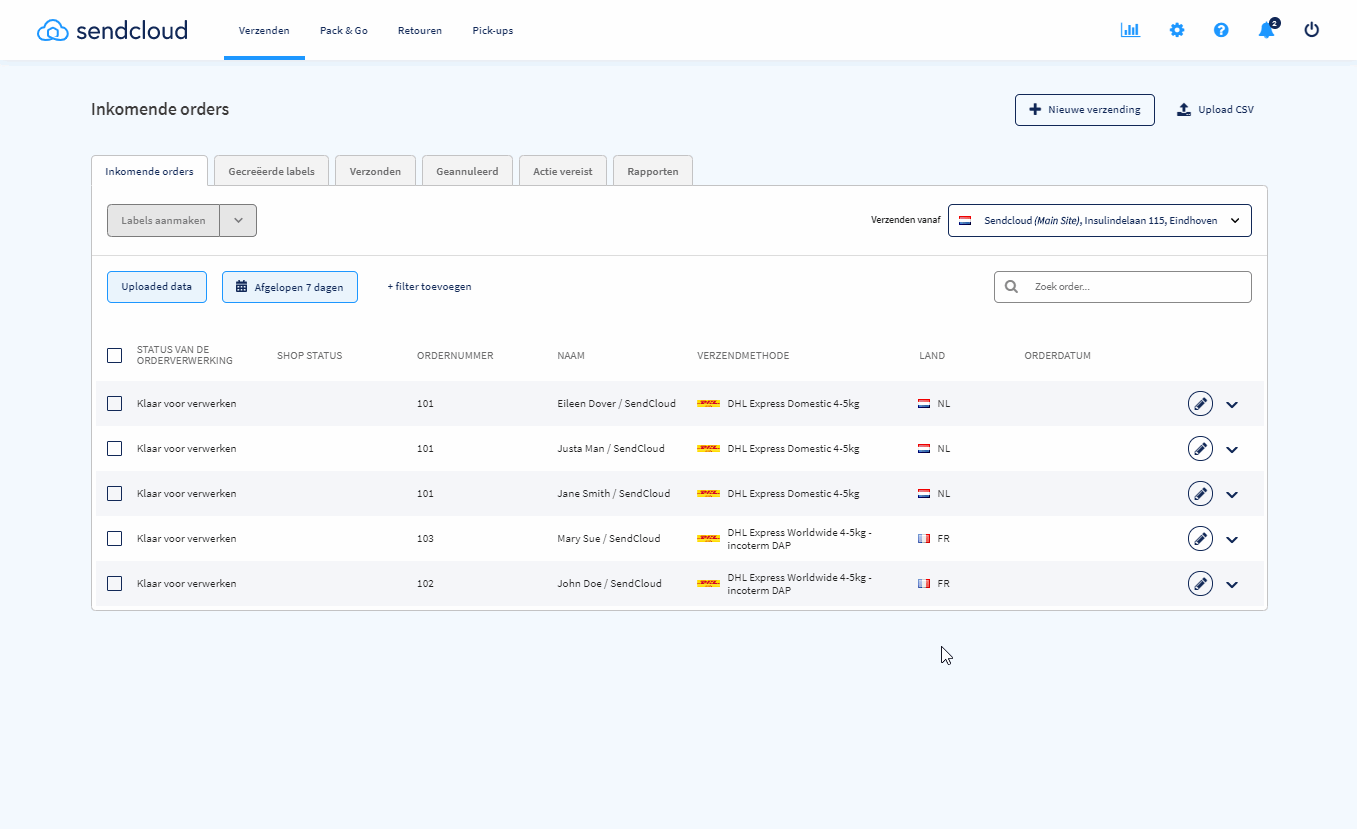Click the Upload CSV button

pos(1215,110)
